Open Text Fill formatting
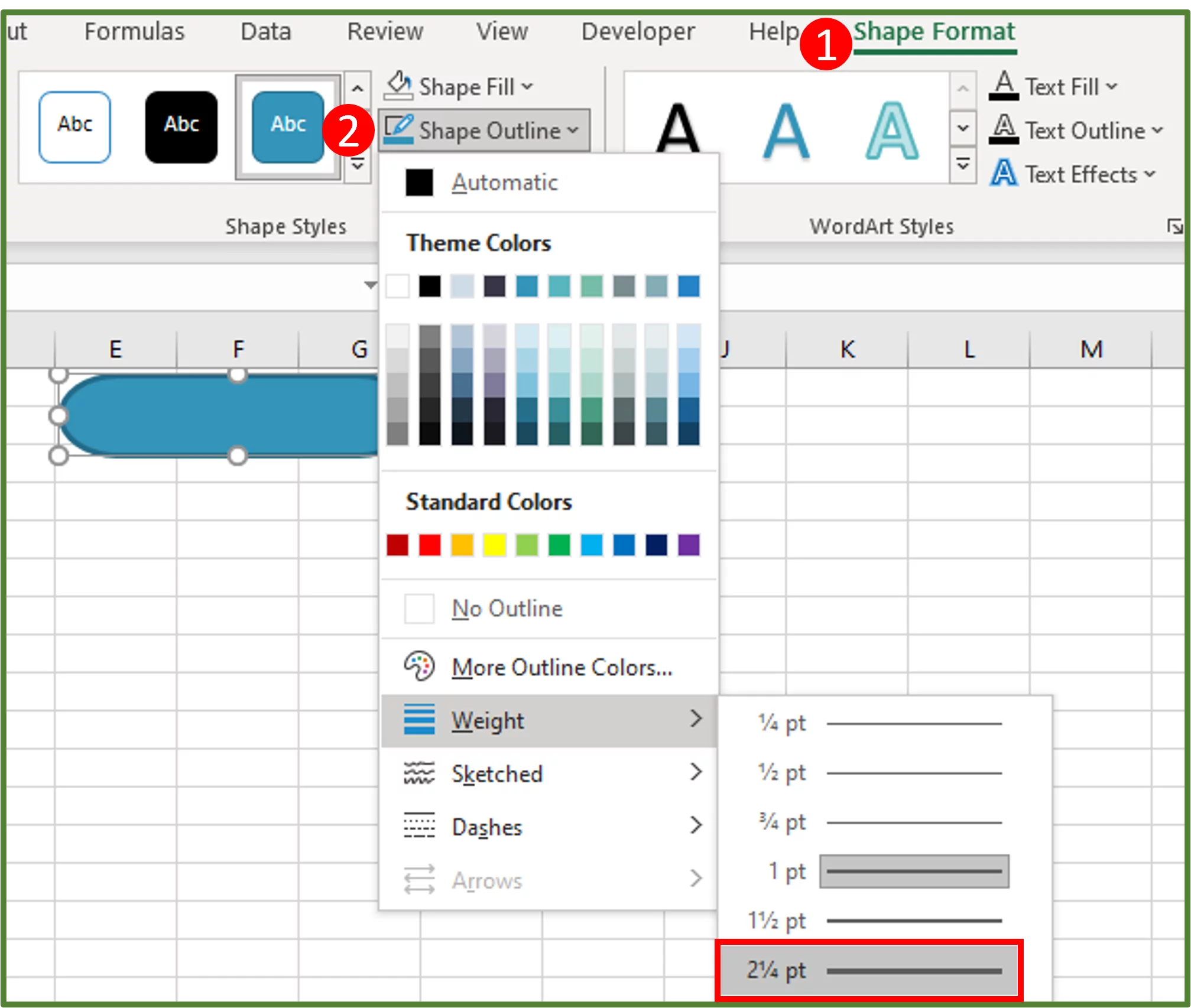This screenshot has width=1191, height=1008. coord(1005,86)
